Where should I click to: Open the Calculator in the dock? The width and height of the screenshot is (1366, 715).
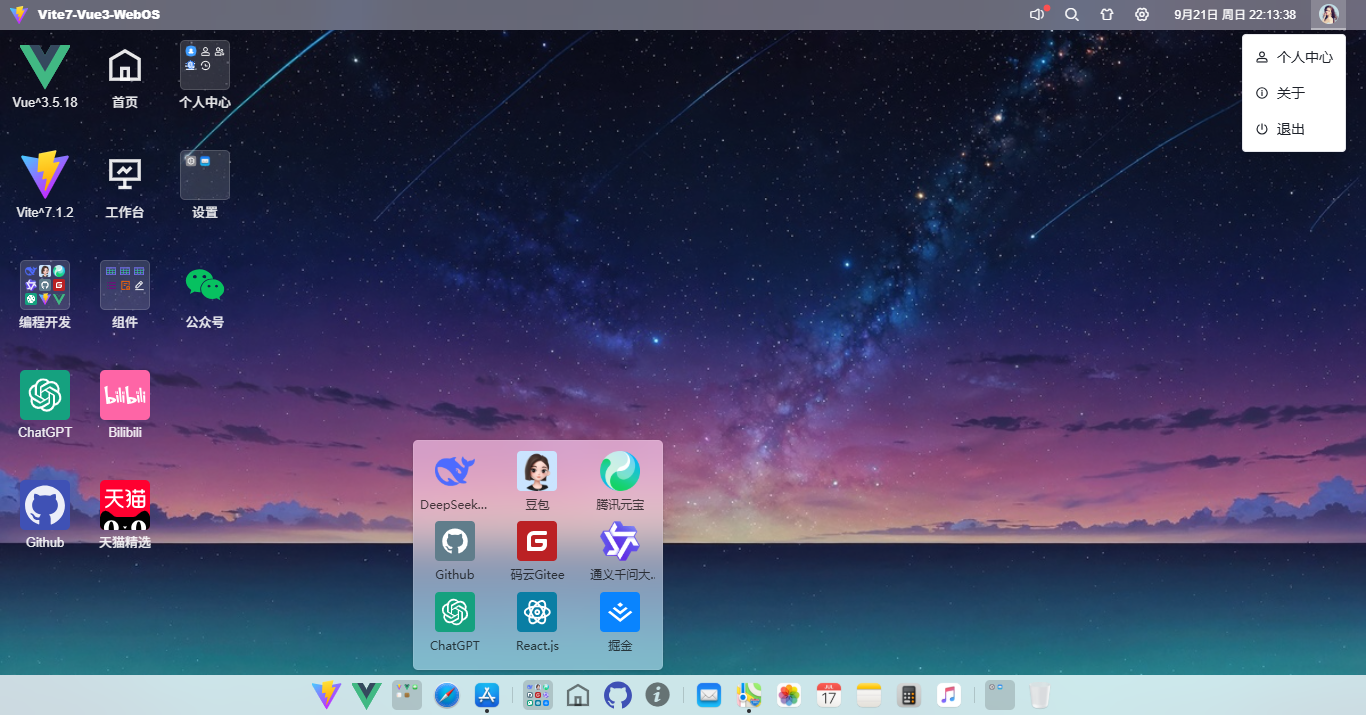coord(909,695)
